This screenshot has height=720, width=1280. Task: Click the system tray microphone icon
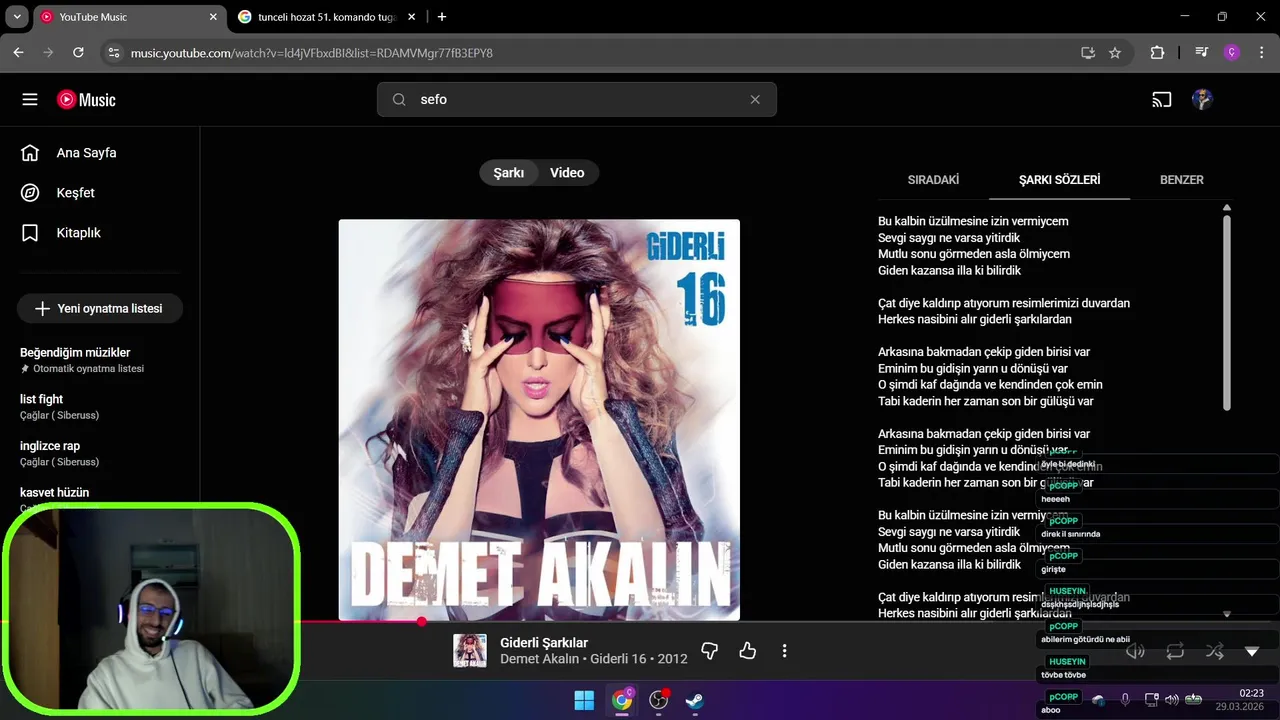point(1125,700)
